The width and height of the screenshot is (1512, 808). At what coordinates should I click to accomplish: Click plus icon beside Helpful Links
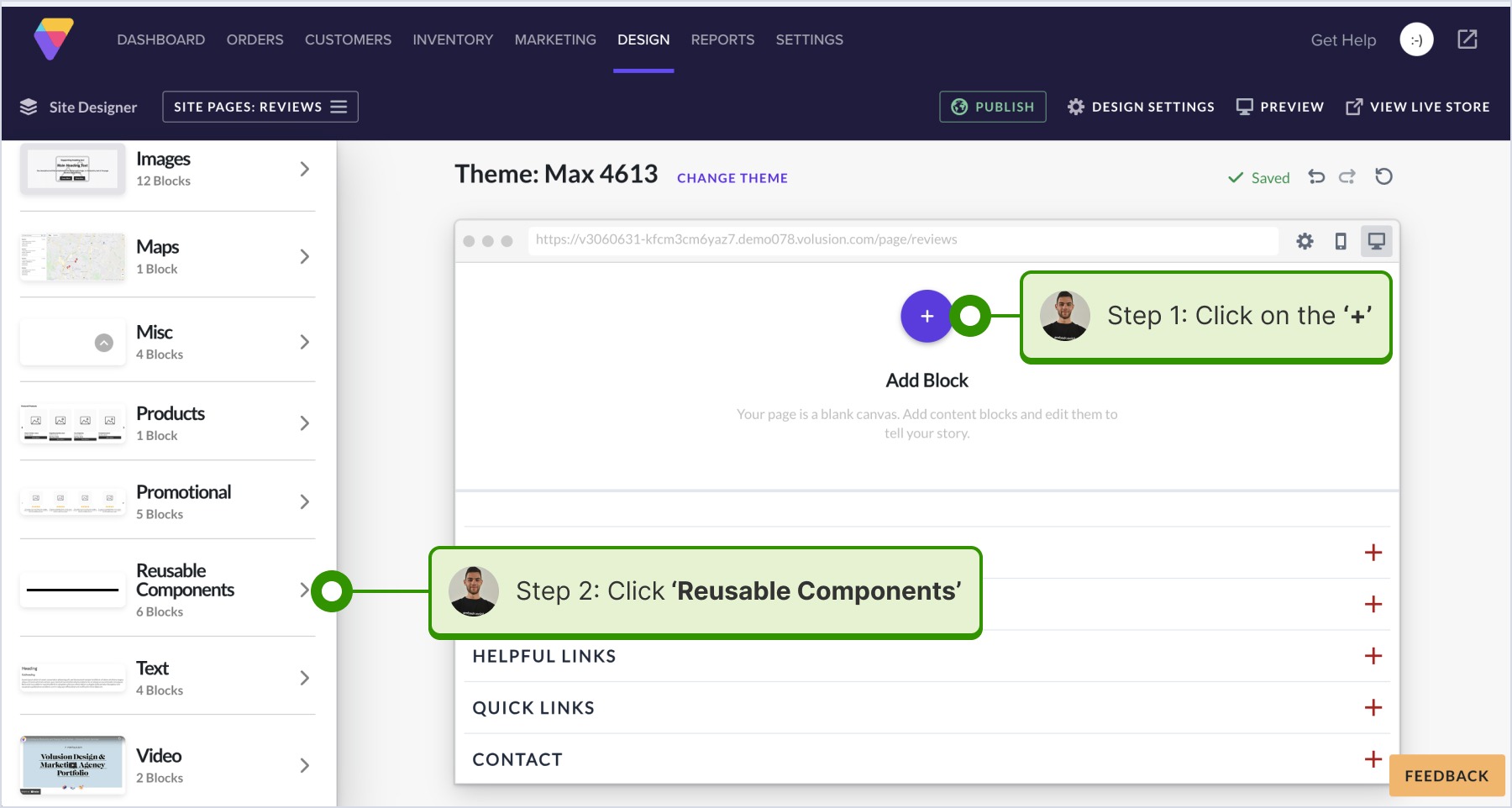pos(1373,656)
